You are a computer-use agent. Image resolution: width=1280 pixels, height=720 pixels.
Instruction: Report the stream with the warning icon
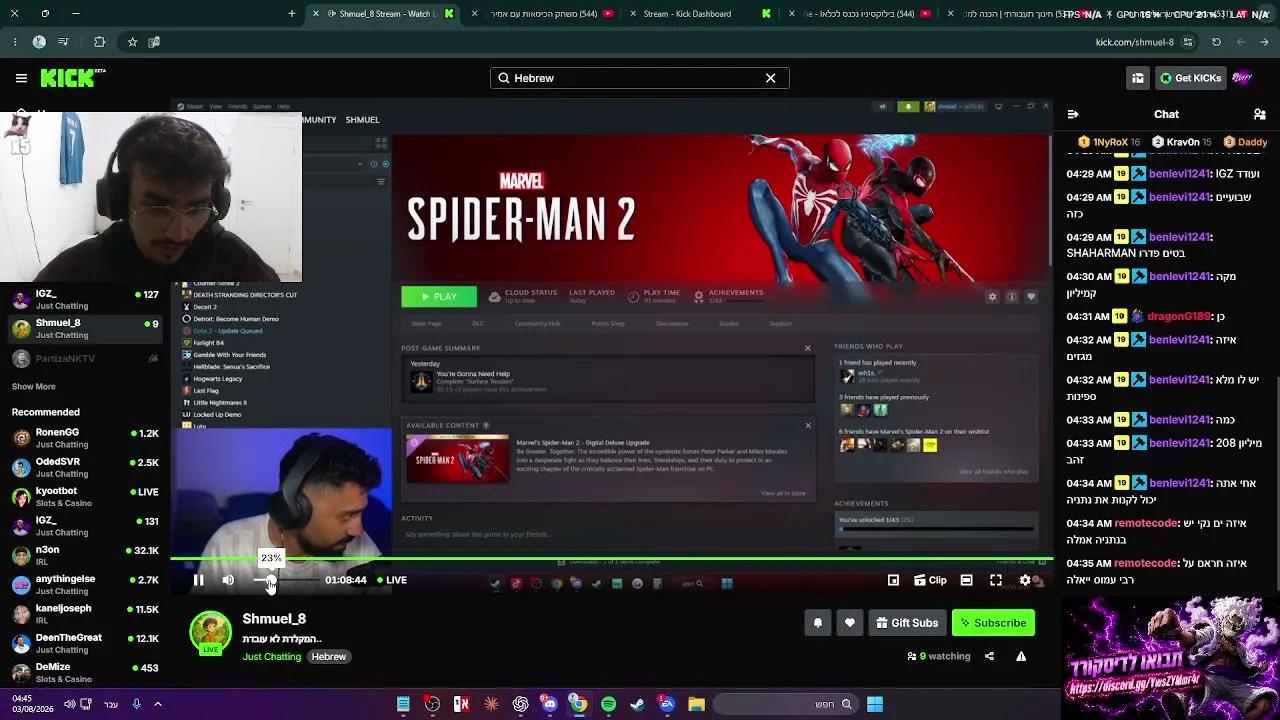pos(1021,657)
